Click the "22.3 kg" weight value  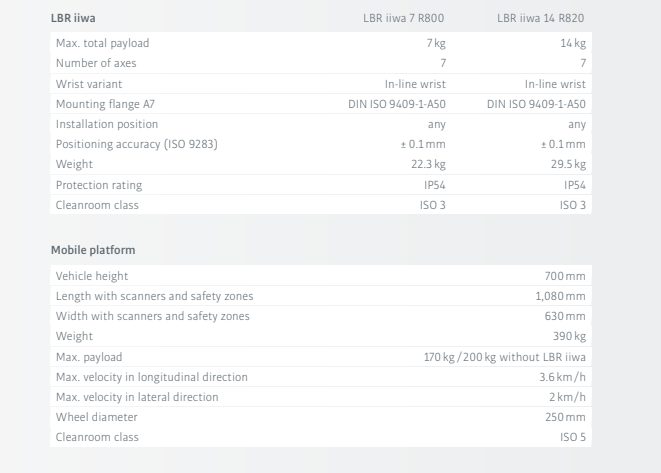[x=430, y=164]
